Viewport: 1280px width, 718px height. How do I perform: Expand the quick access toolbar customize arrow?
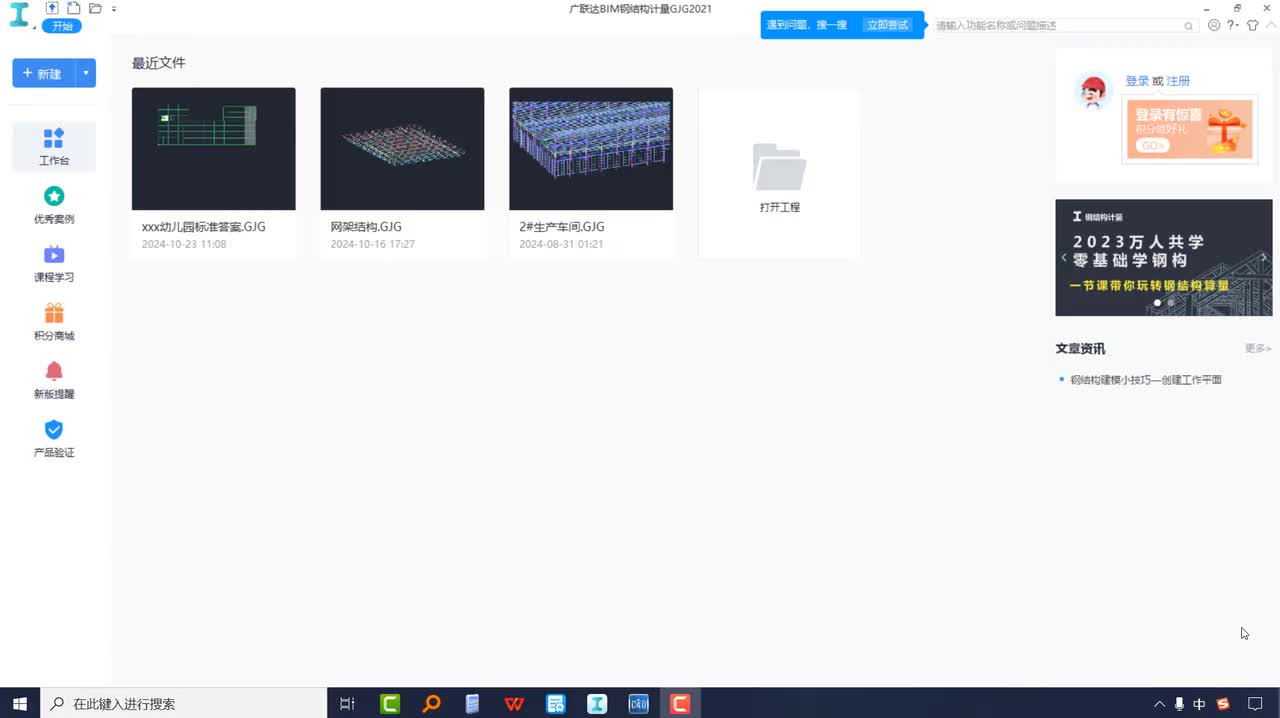click(114, 9)
